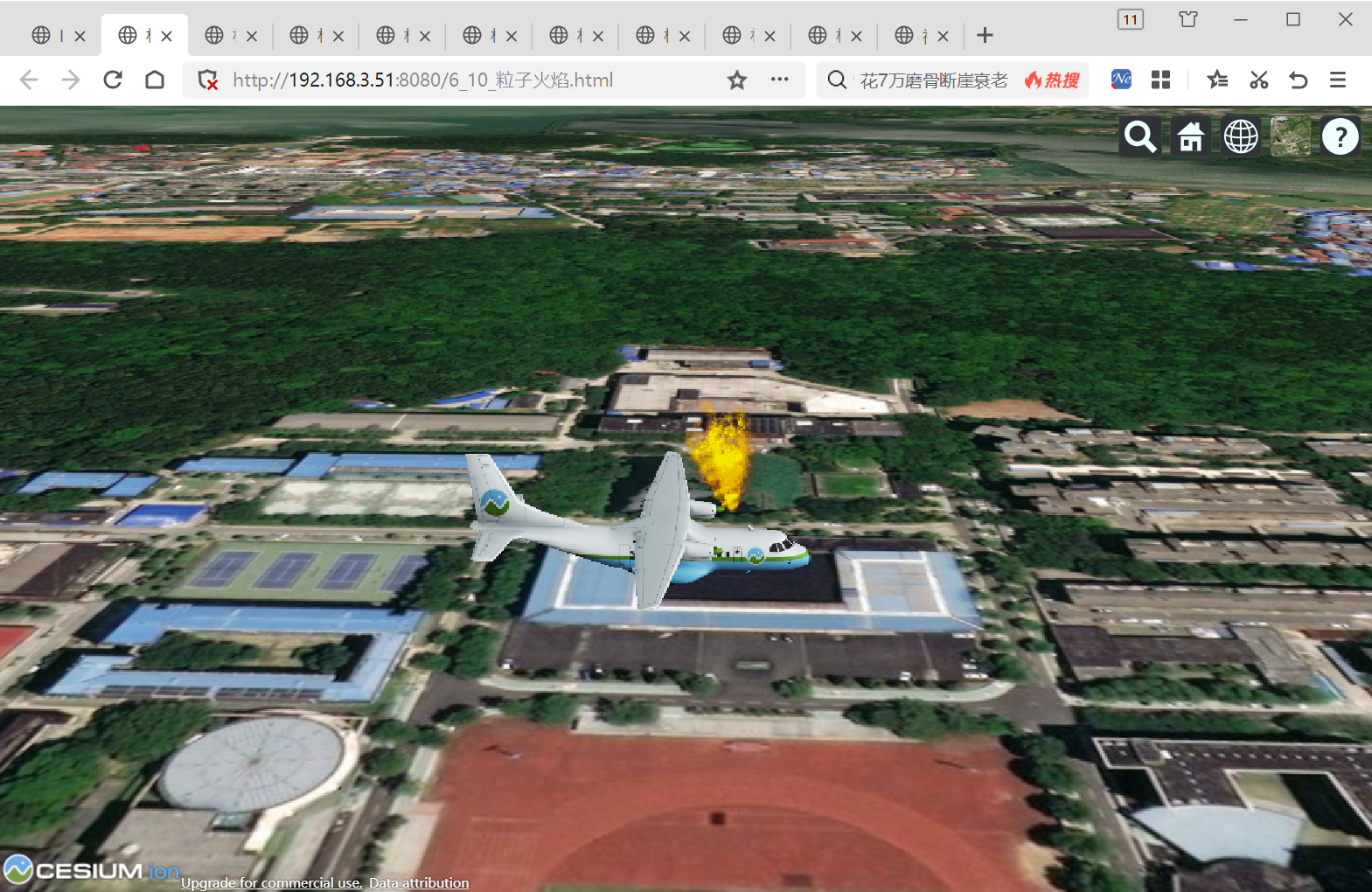
Task: Open the hot search 热搜 badge
Action: [1053, 80]
